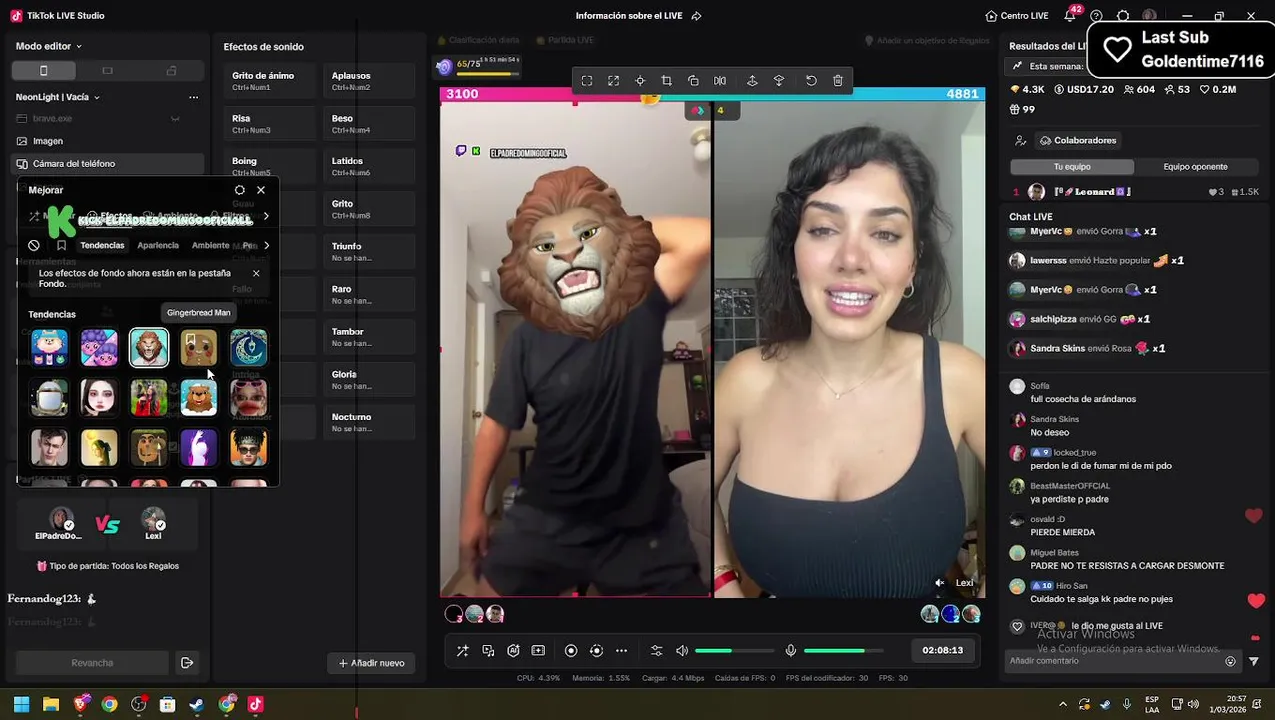Image resolution: width=1275 pixels, height=720 pixels.
Task: Expand more effect categories arrow beside Ambiente
Action: 266,245
